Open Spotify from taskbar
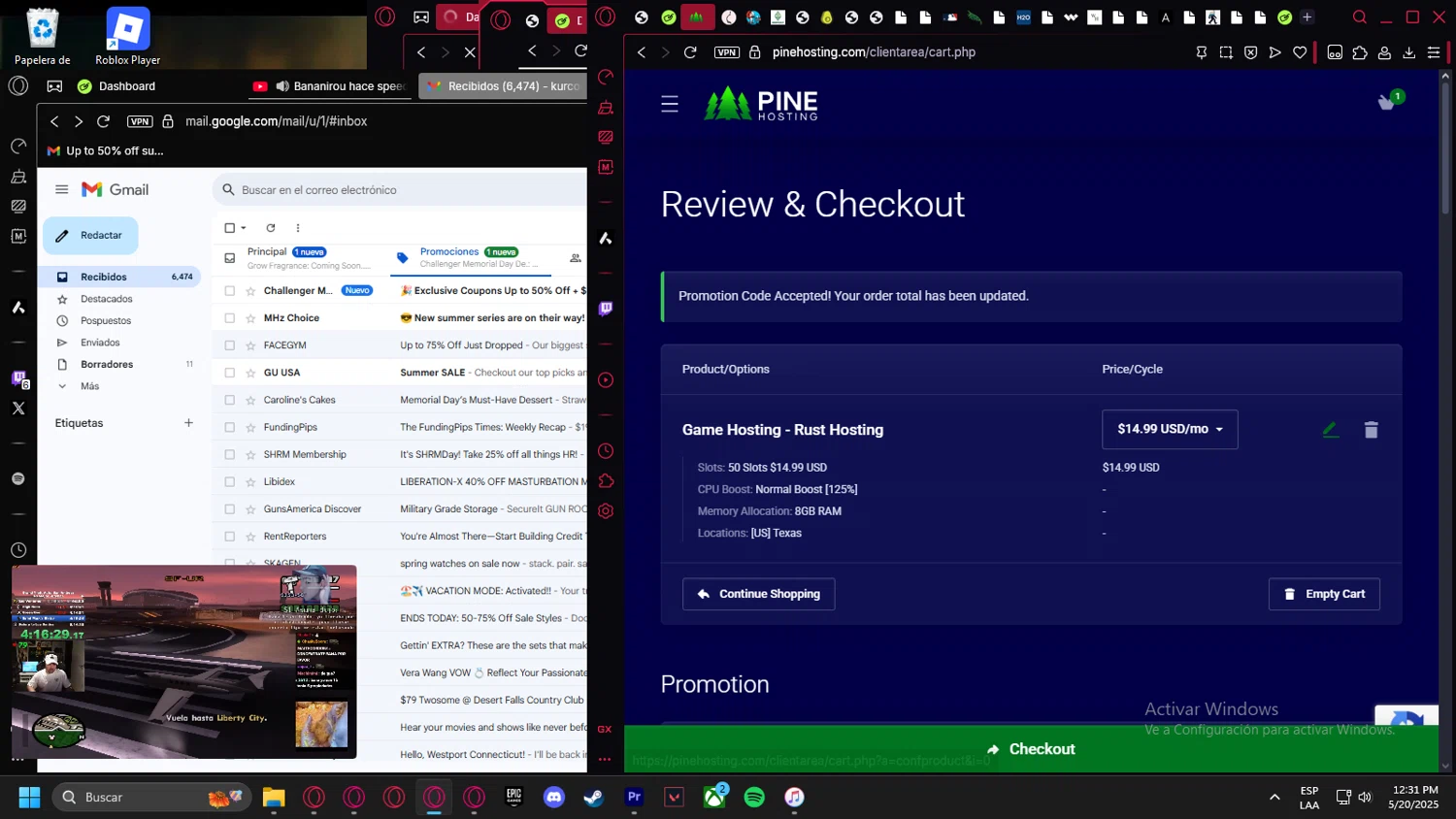Viewport: 1456px width, 819px height. click(x=754, y=798)
